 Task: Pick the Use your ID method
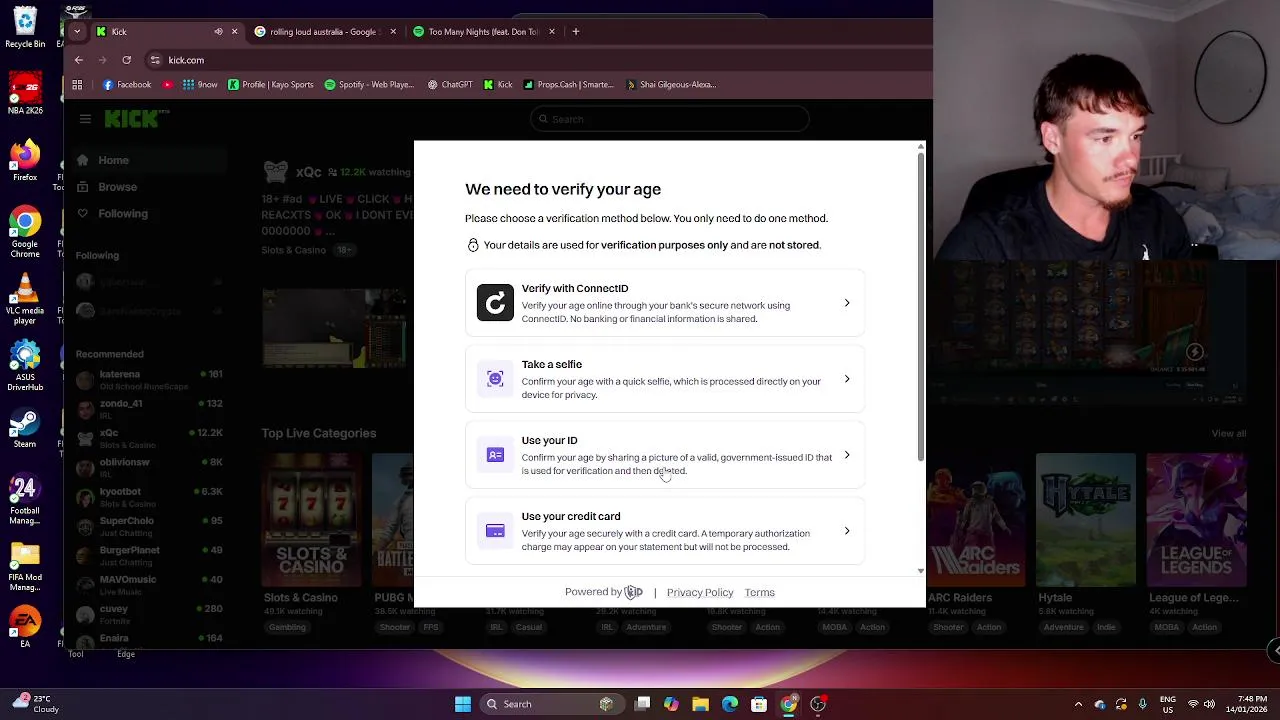(x=665, y=455)
